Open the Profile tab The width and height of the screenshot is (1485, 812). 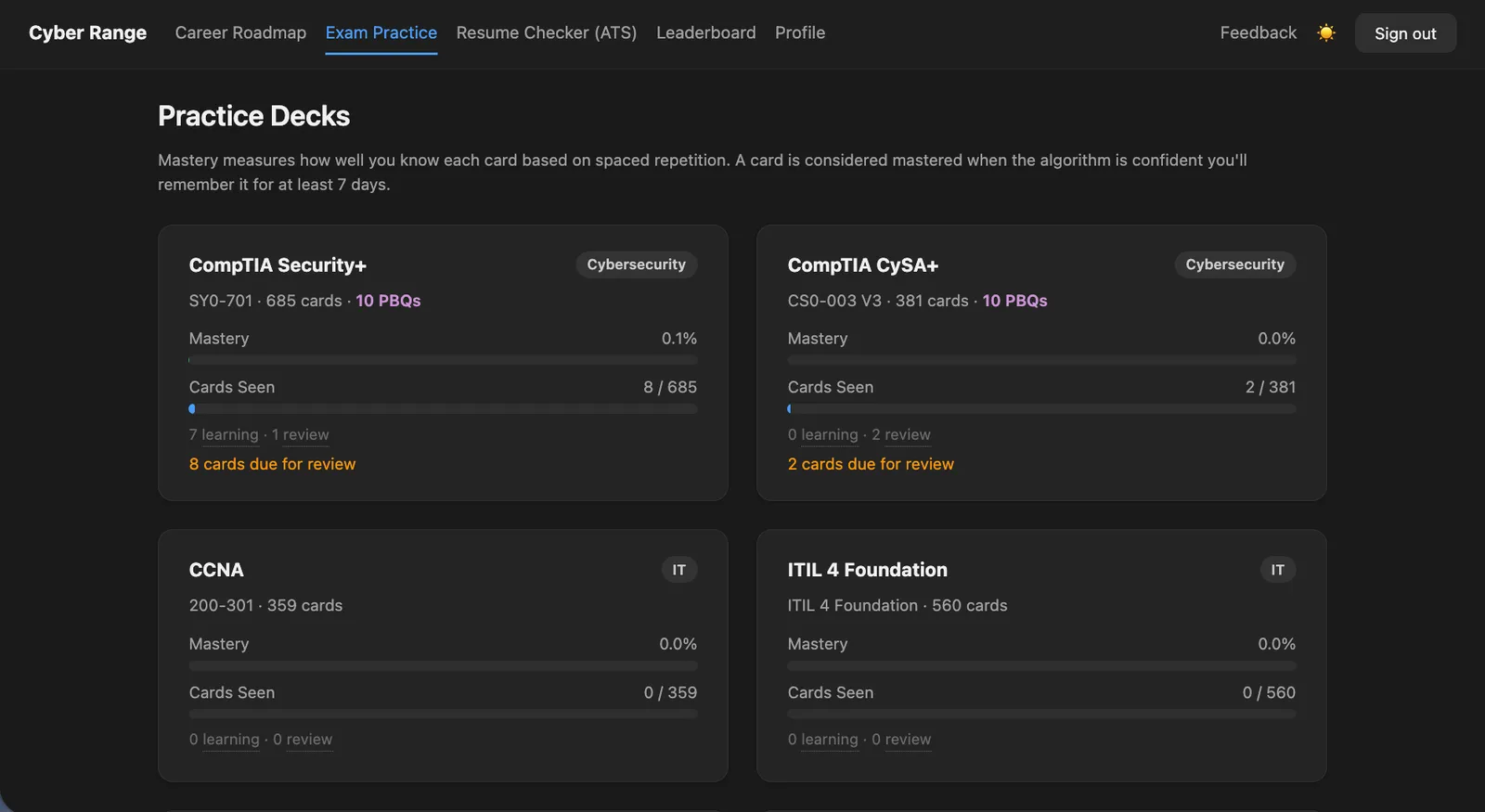(800, 32)
